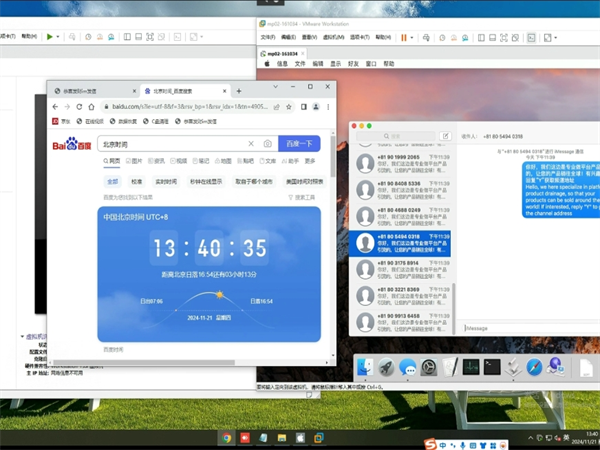
Task: Click the Baidu search camera icon
Action: coord(267,144)
